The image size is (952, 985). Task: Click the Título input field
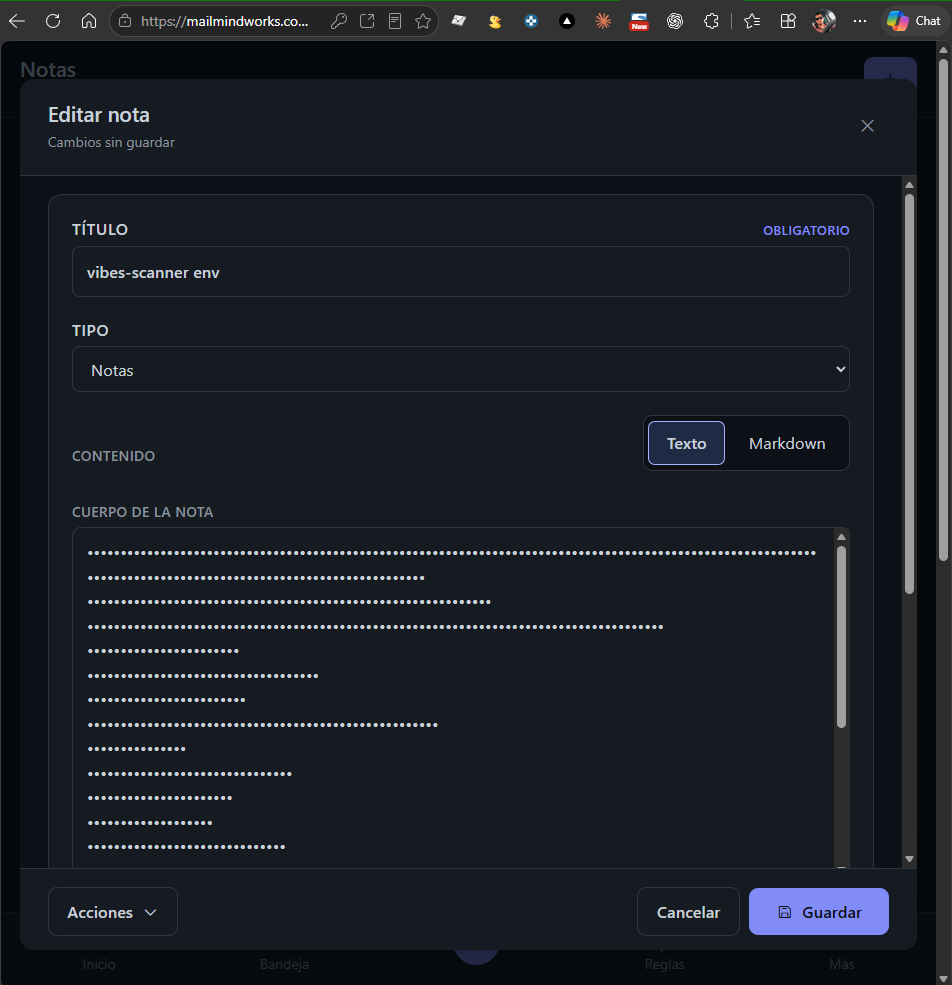[x=461, y=271]
